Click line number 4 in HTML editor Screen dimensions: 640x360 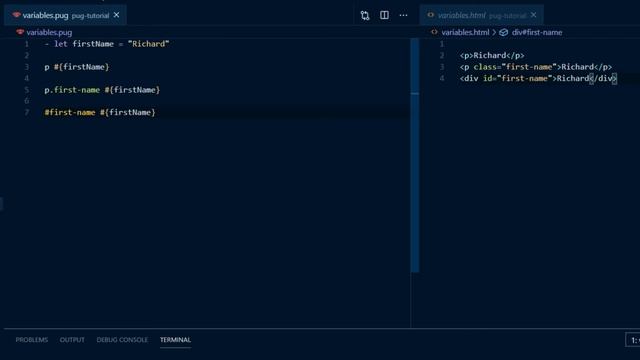[x=442, y=78]
